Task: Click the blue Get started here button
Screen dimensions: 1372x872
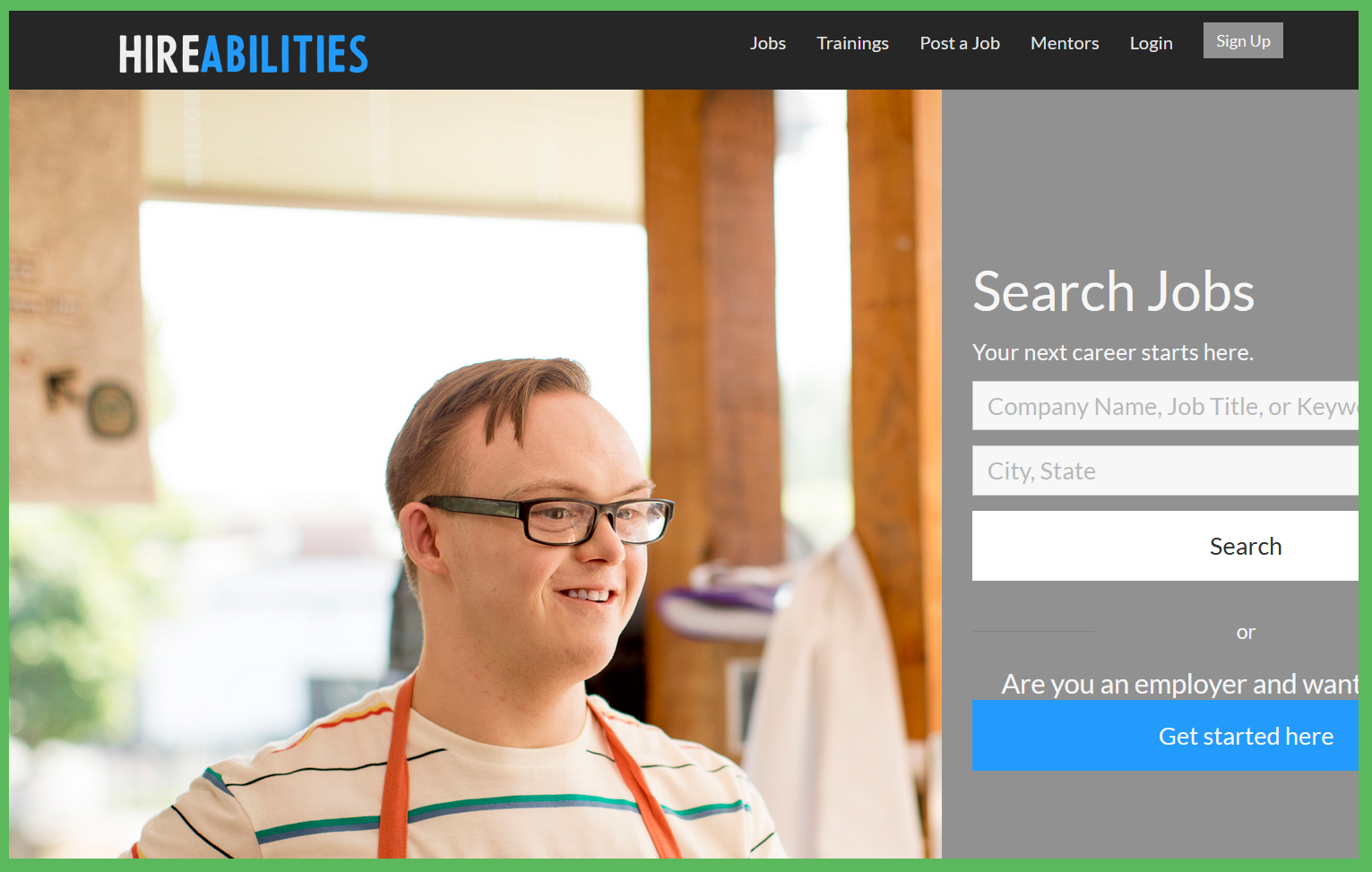Action: click(x=1165, y=736)
